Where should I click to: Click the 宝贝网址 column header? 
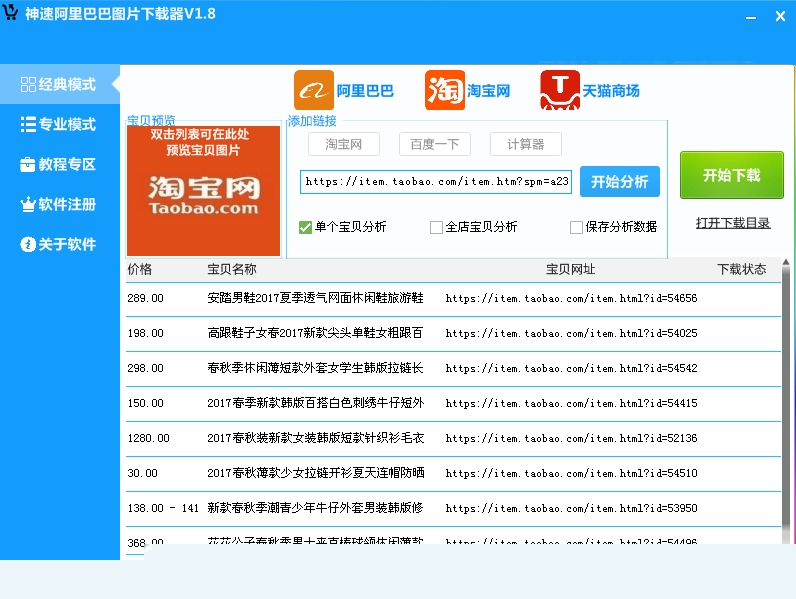coord(570,269)
